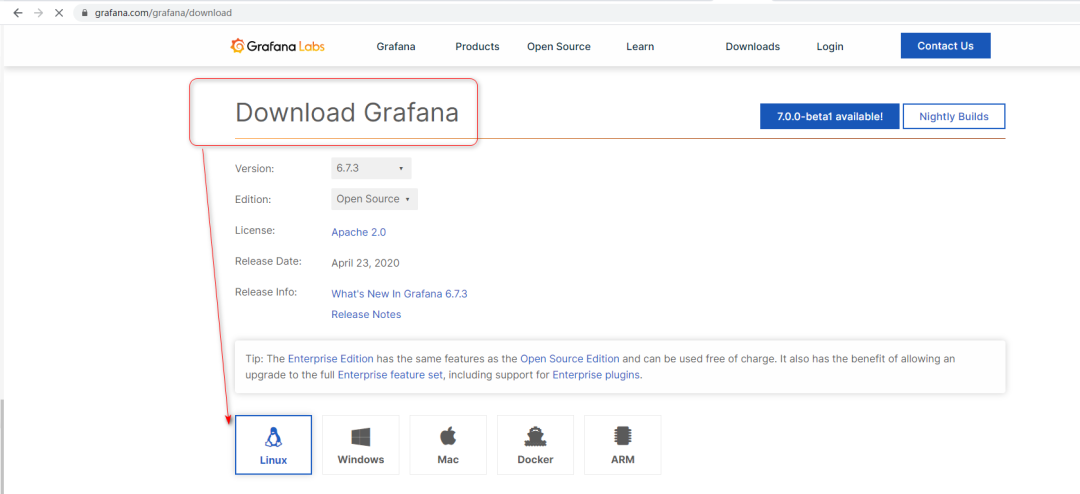Click the 7.0.0-beta1 available! button
The height and width of the screenshot is (494, 1080).
coord(830,116)
